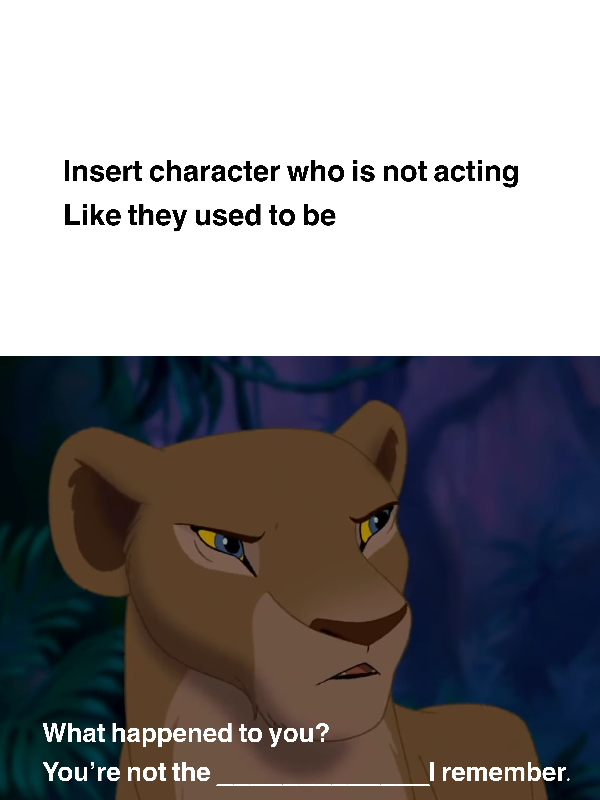Click the word 'character' in the heading

click(x=214, y=172)
